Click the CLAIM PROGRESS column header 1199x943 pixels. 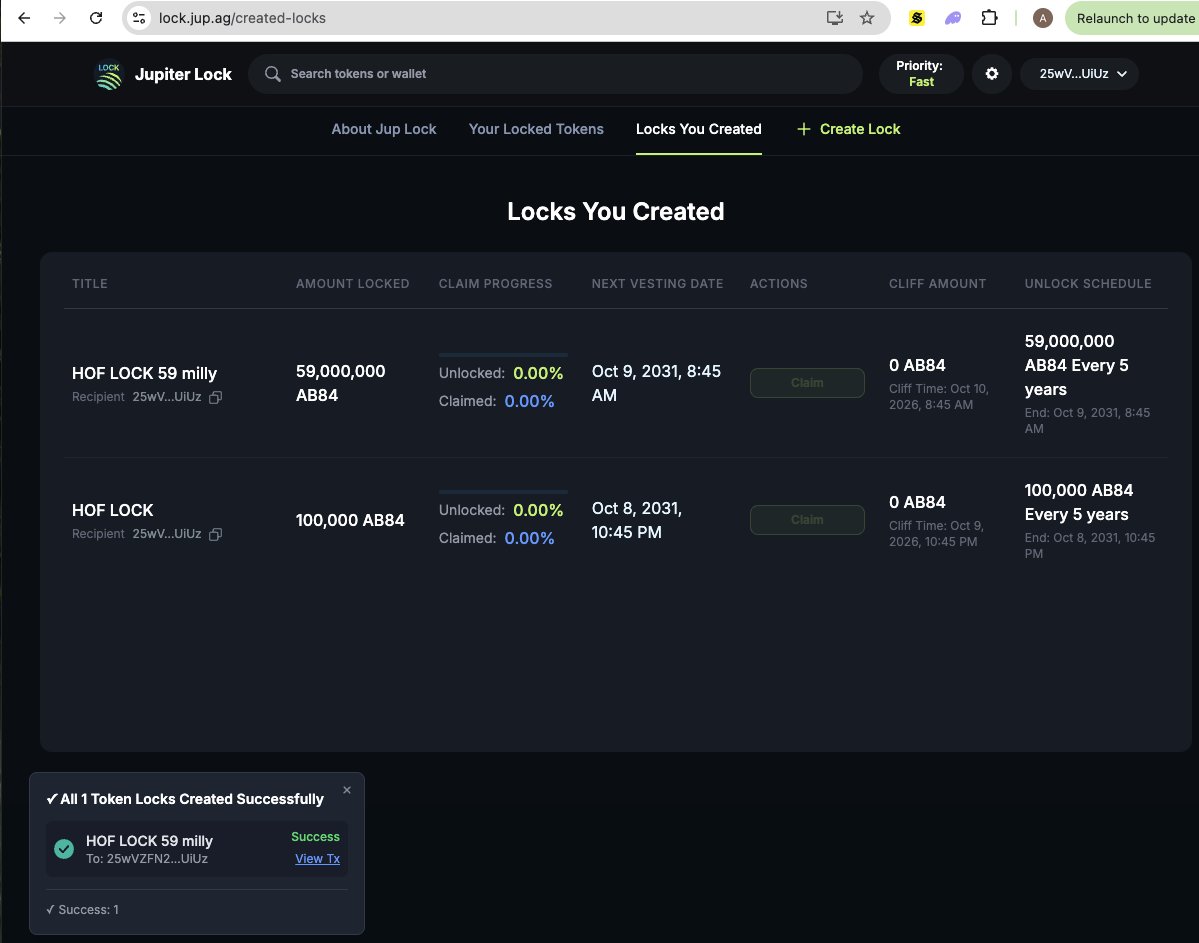click(496, 284)
